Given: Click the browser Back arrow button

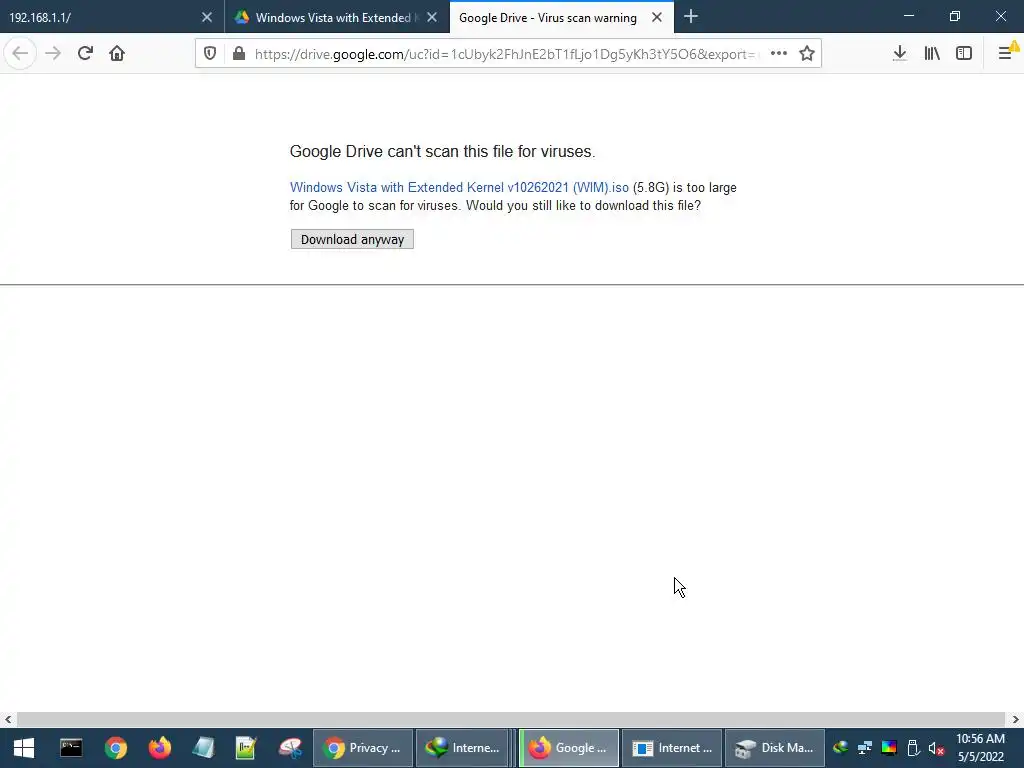Looking at the screenshot, I should pos(20,54).
